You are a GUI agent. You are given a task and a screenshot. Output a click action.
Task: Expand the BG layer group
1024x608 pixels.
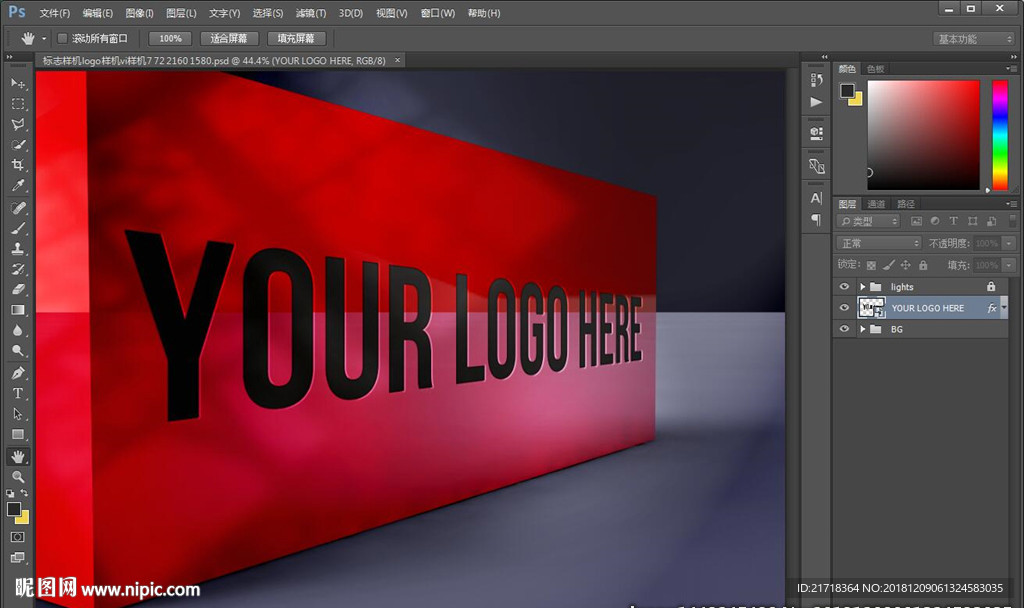point(862,329)
